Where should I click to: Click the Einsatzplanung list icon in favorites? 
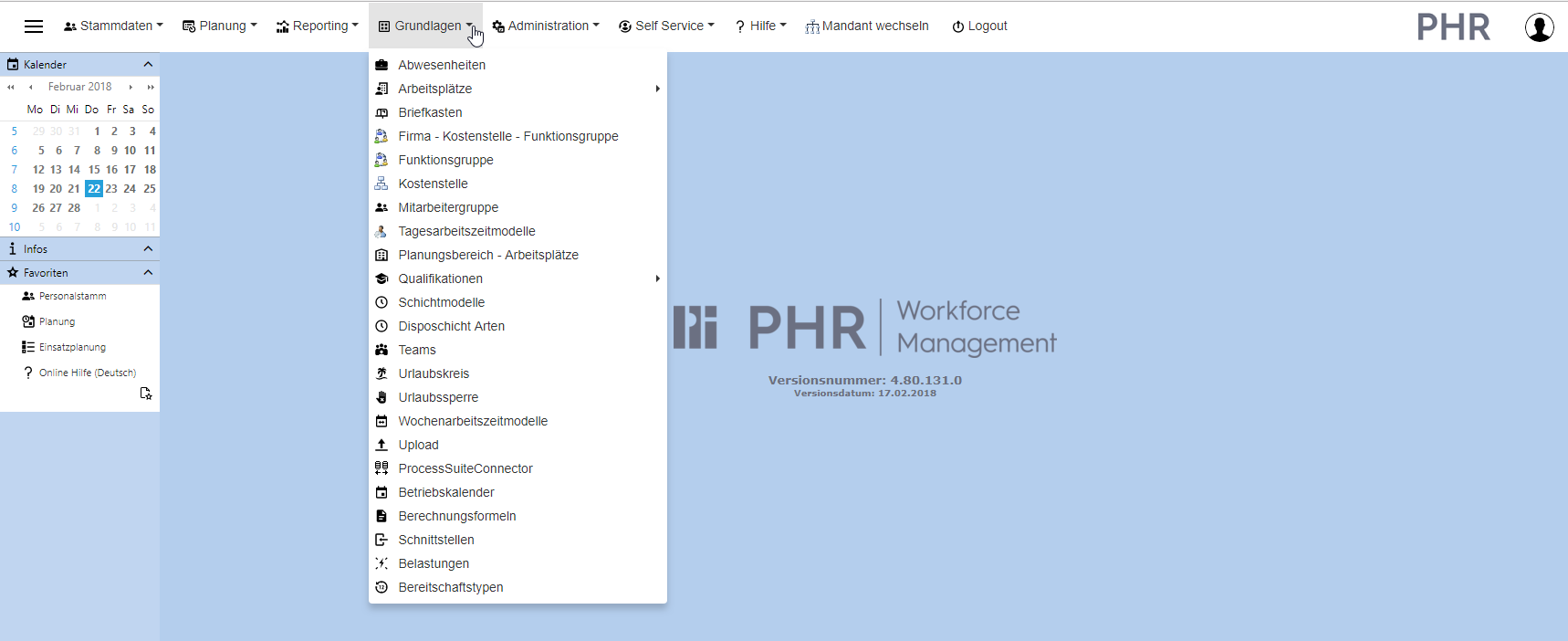tap(28, 347)
